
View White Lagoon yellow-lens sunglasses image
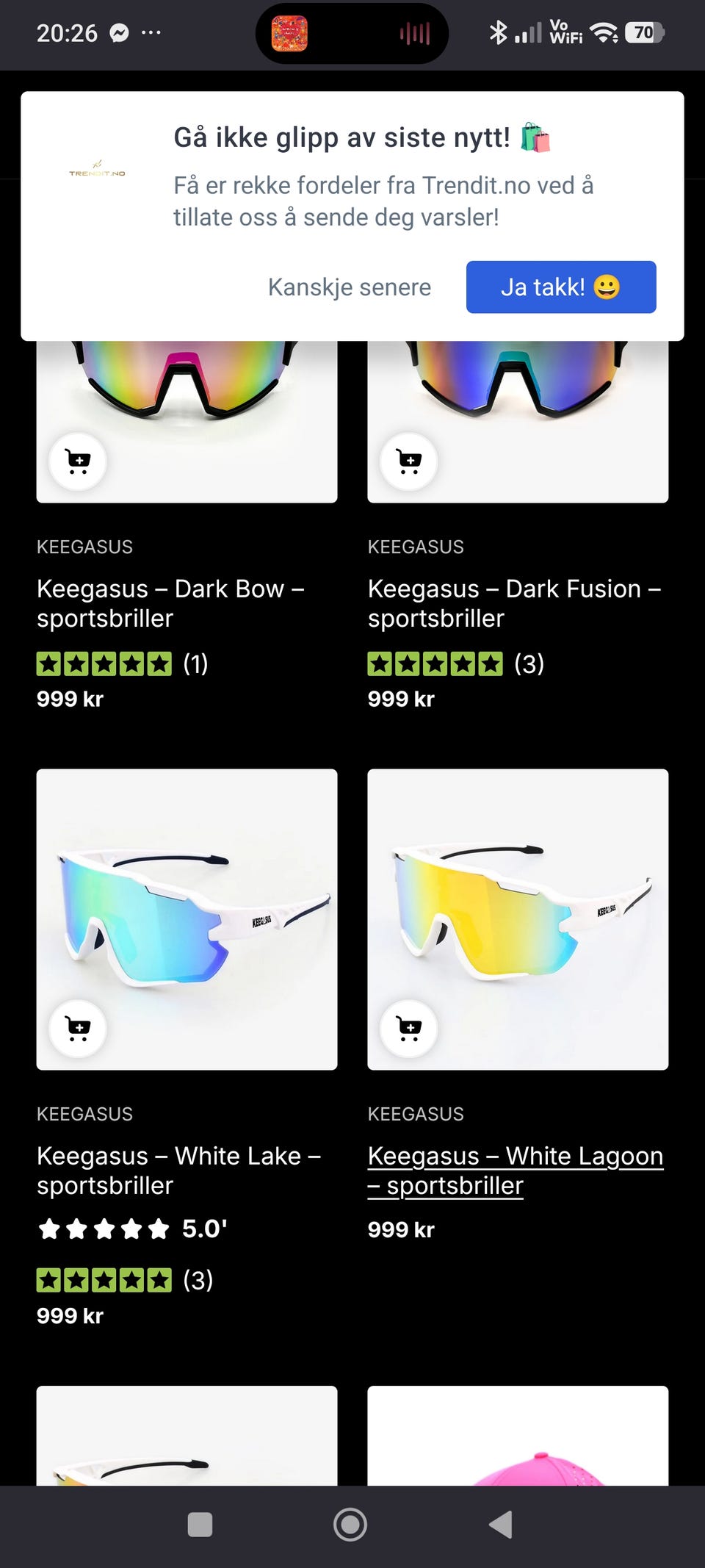[x=518, y=919]
